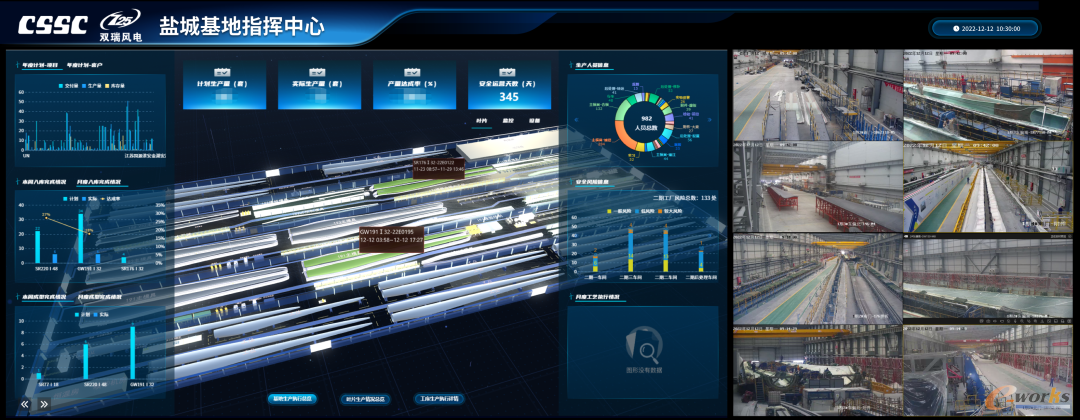Image resolution: width=1080 pixels, height=420 pixels.
Task: Open the top-left camera feed thumbnail
Action: click(817, 95)
